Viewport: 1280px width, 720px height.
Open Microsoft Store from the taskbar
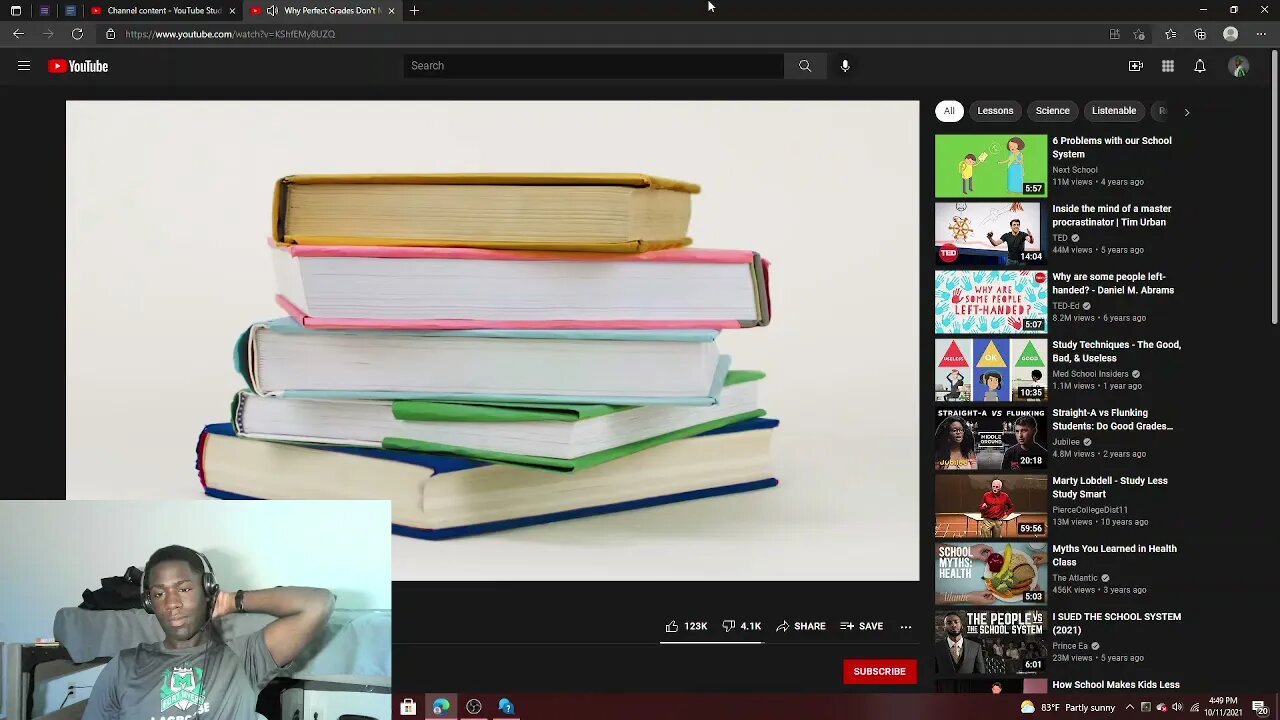click(x=408, y=707)
